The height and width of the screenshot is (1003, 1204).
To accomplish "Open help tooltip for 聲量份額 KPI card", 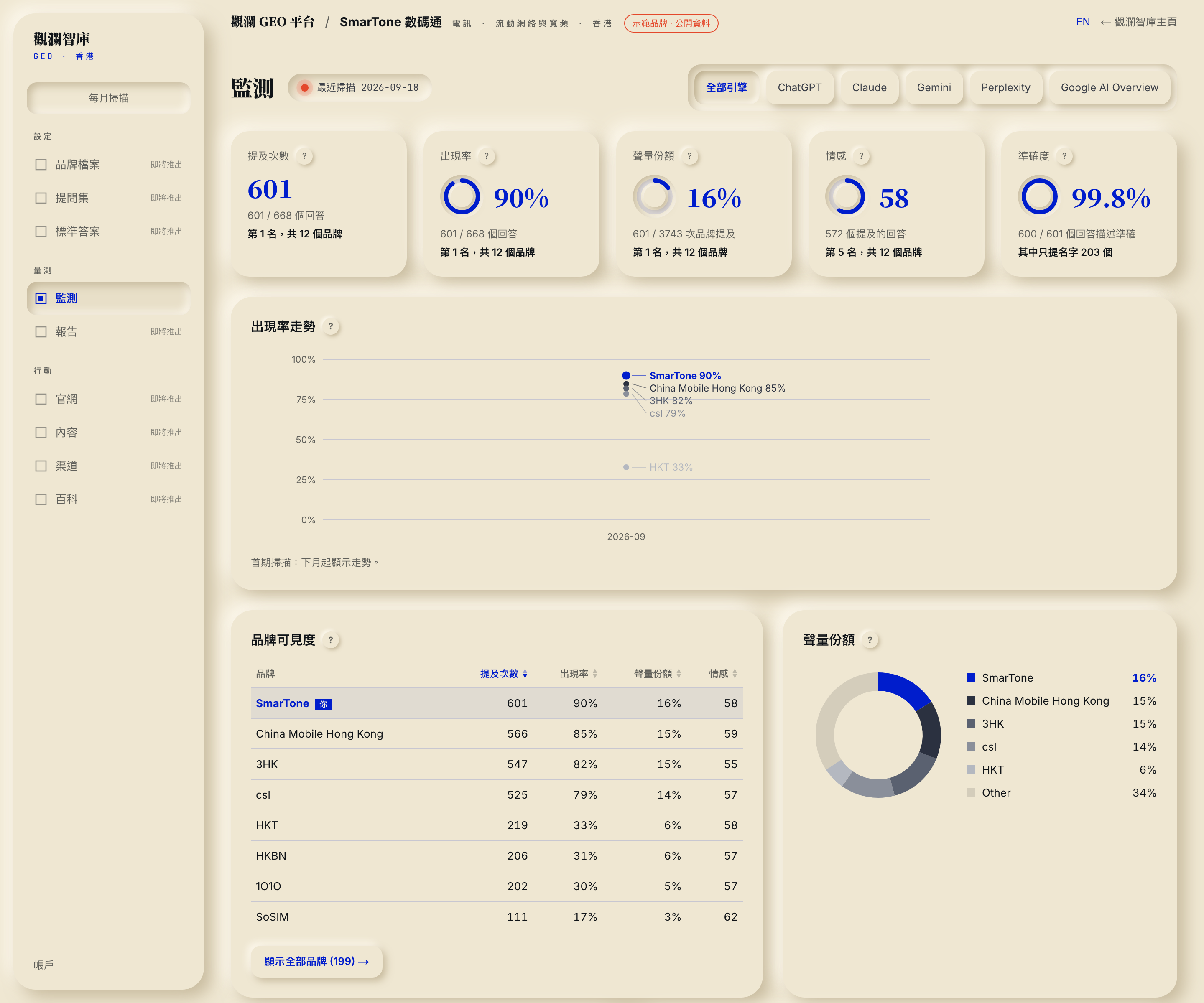I will click(x=690, y=156).
